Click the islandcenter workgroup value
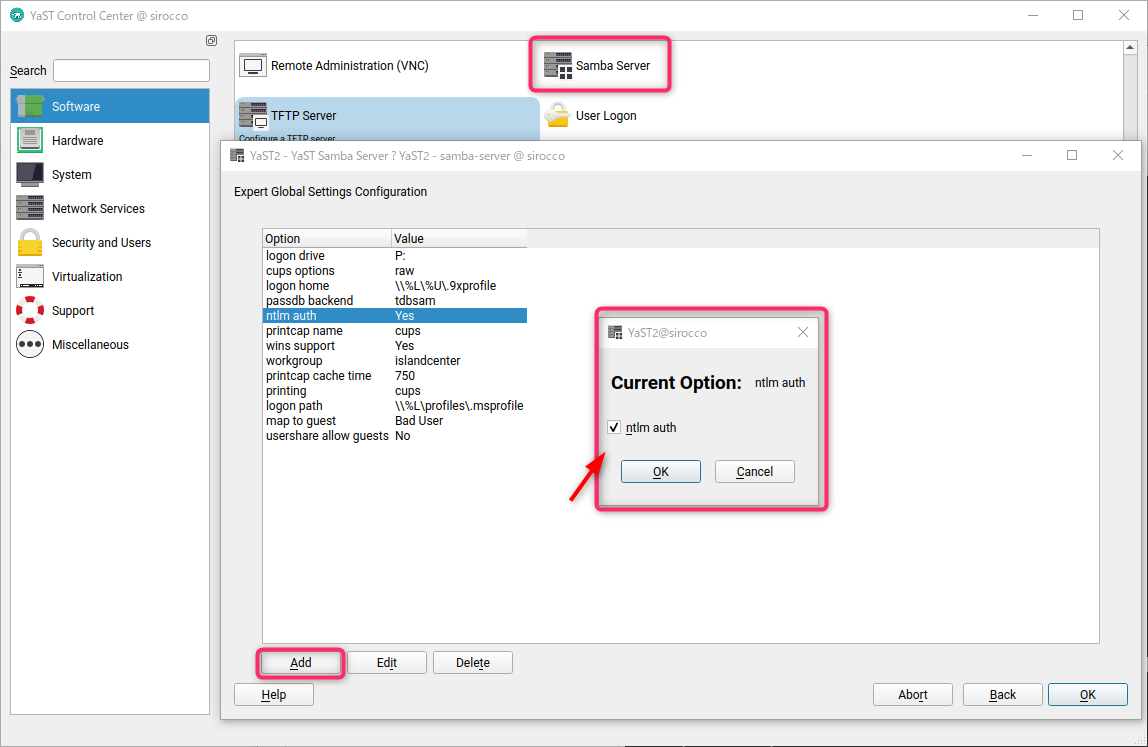The height and width of the screenshot is (747, 1148). 428,361
